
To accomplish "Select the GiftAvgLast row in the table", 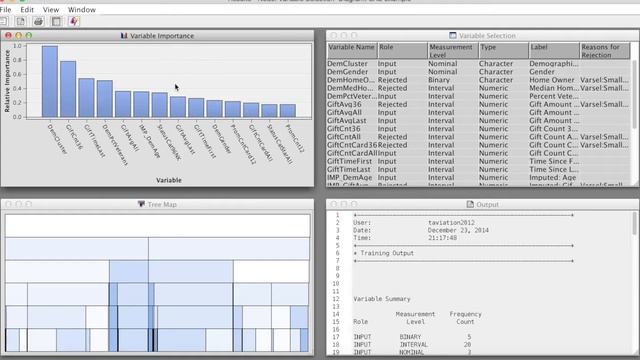I will tap(478, 121).
